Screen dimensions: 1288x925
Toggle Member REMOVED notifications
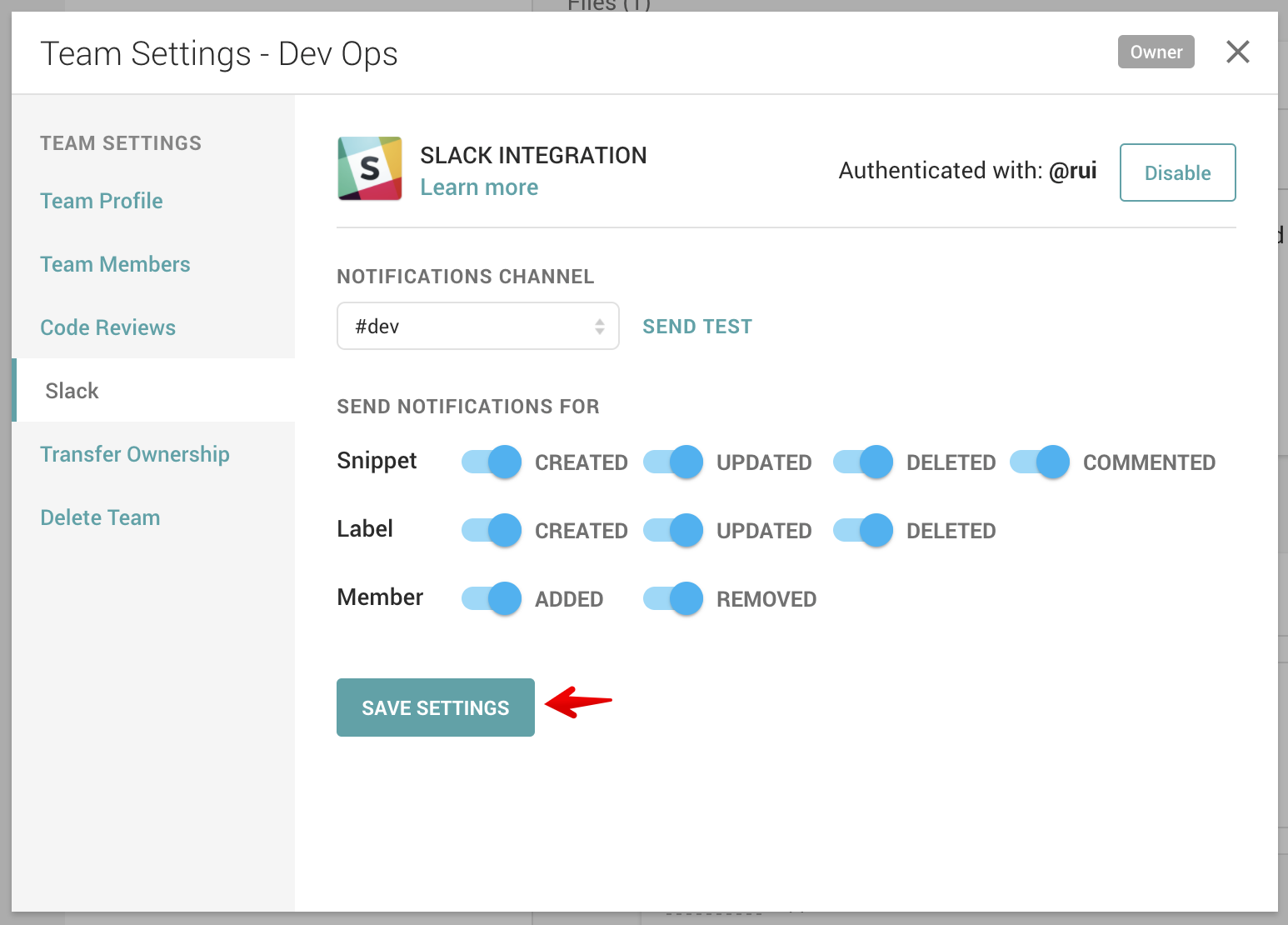pos(673,598)
